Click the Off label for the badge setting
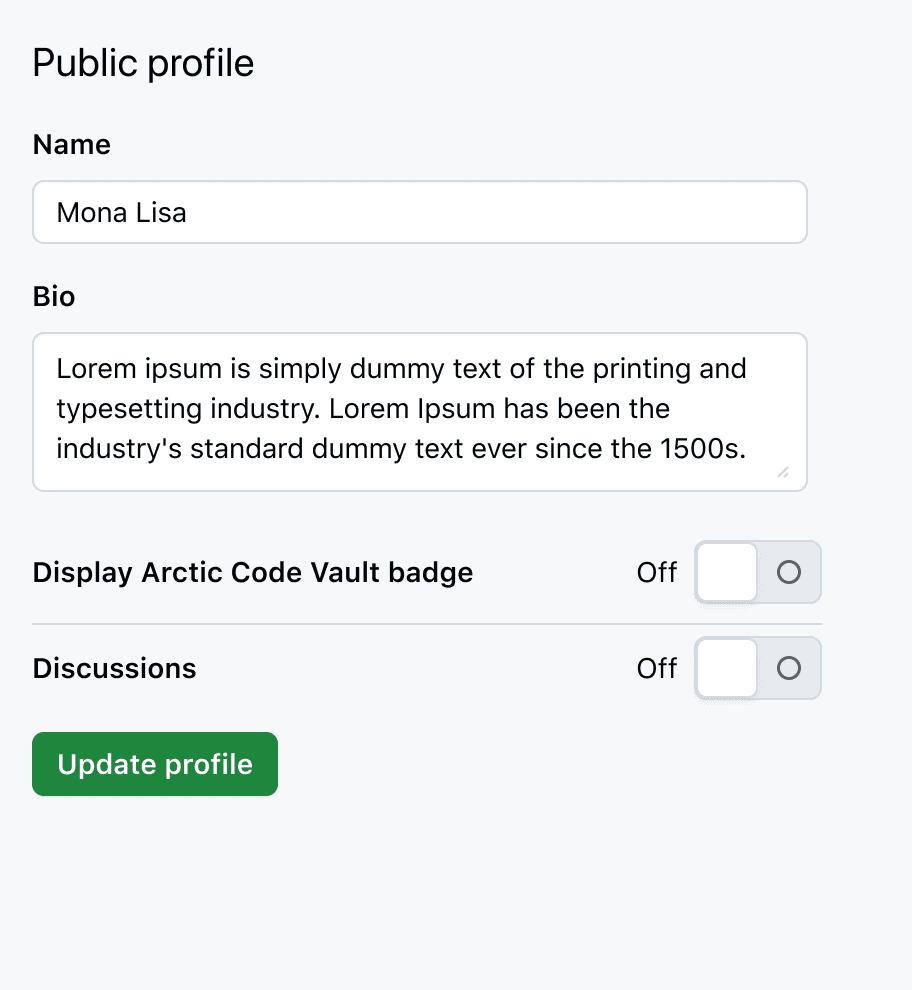 pos(657,572)
